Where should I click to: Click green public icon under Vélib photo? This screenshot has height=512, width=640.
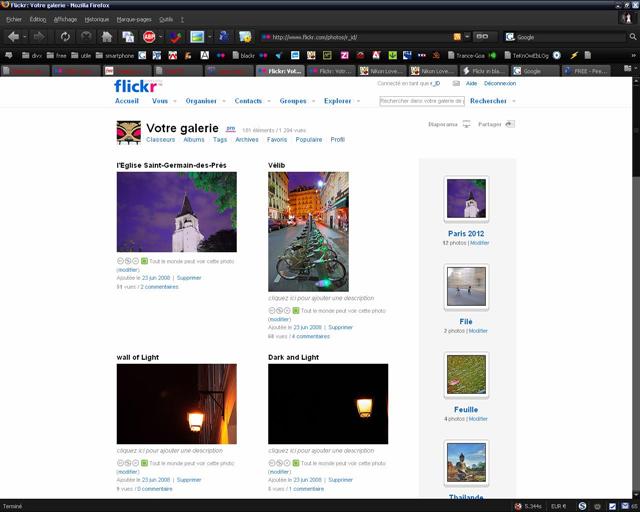pos(296,310)
